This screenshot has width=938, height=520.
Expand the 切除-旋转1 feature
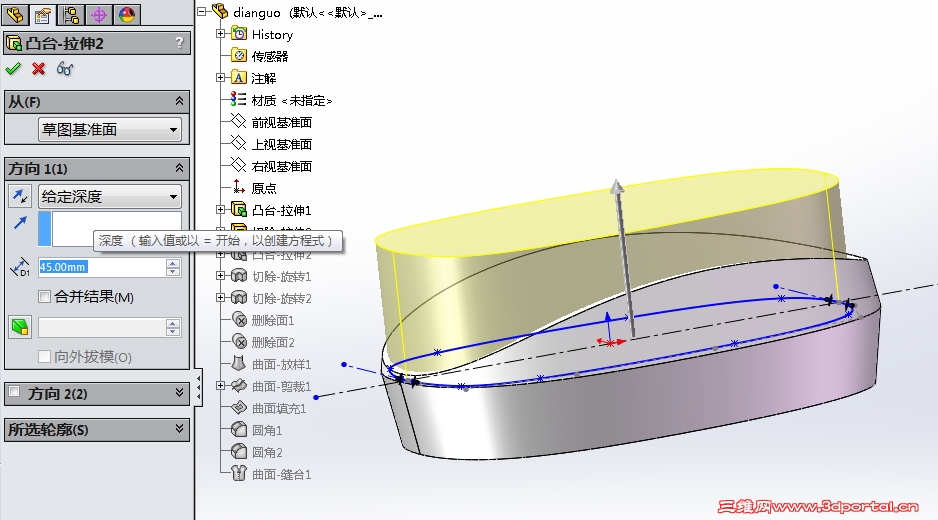click(221, 276)
